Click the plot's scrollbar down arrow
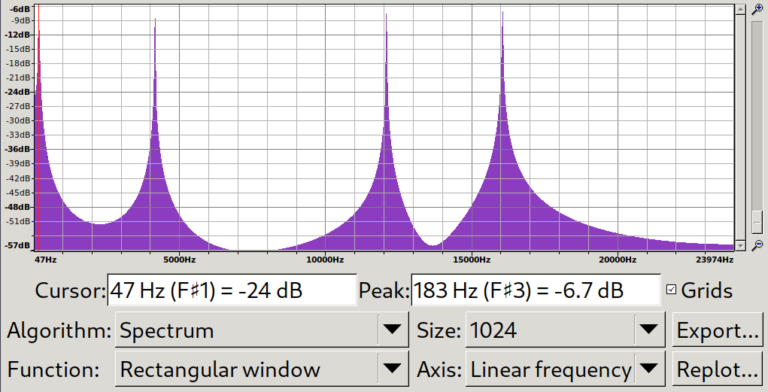The width and height of the screenshot is (768, 392). [740, 245]
